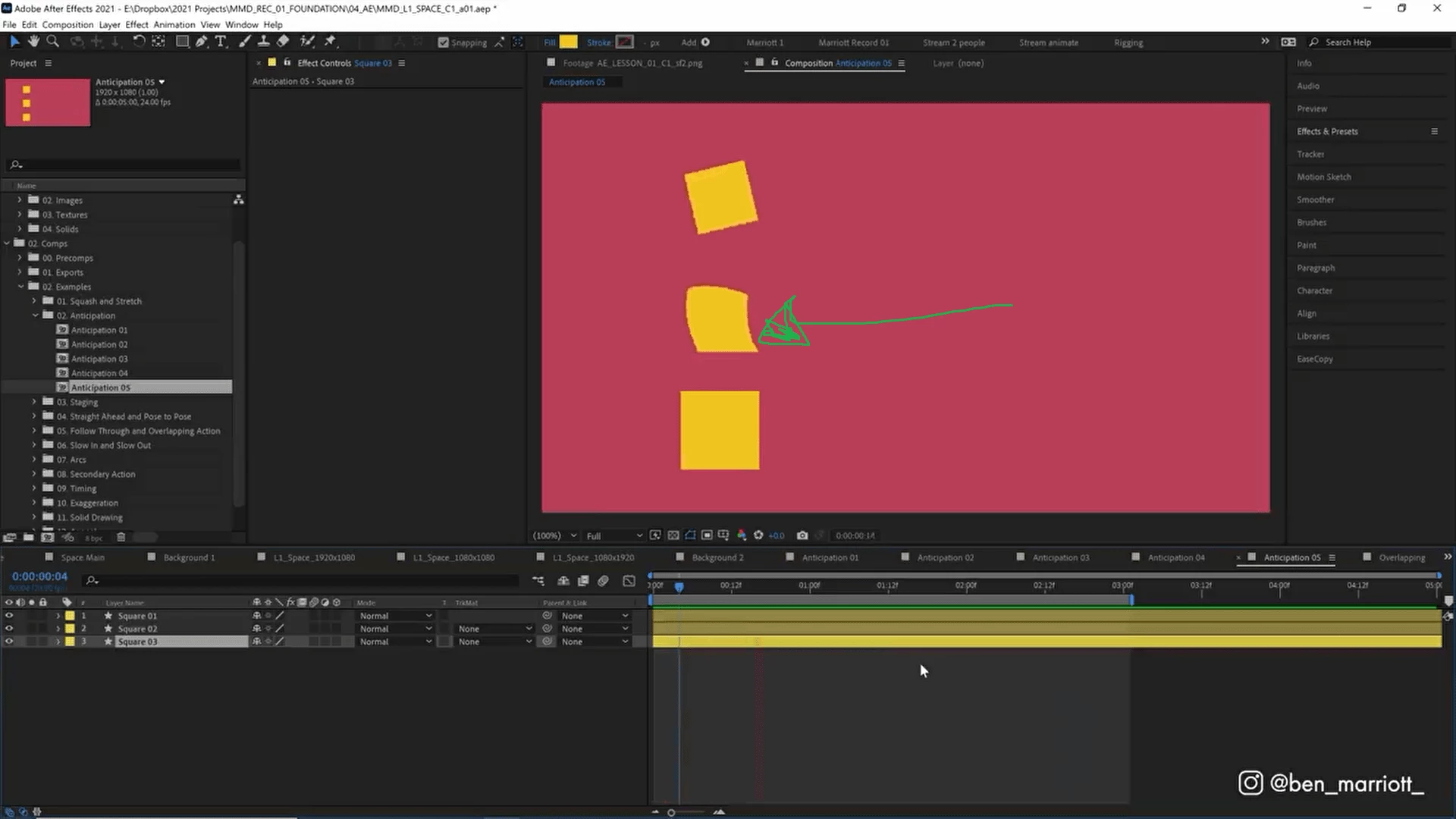Open blend mode dropdown for Square 02

pyautogui.click(x=395, y=629)
